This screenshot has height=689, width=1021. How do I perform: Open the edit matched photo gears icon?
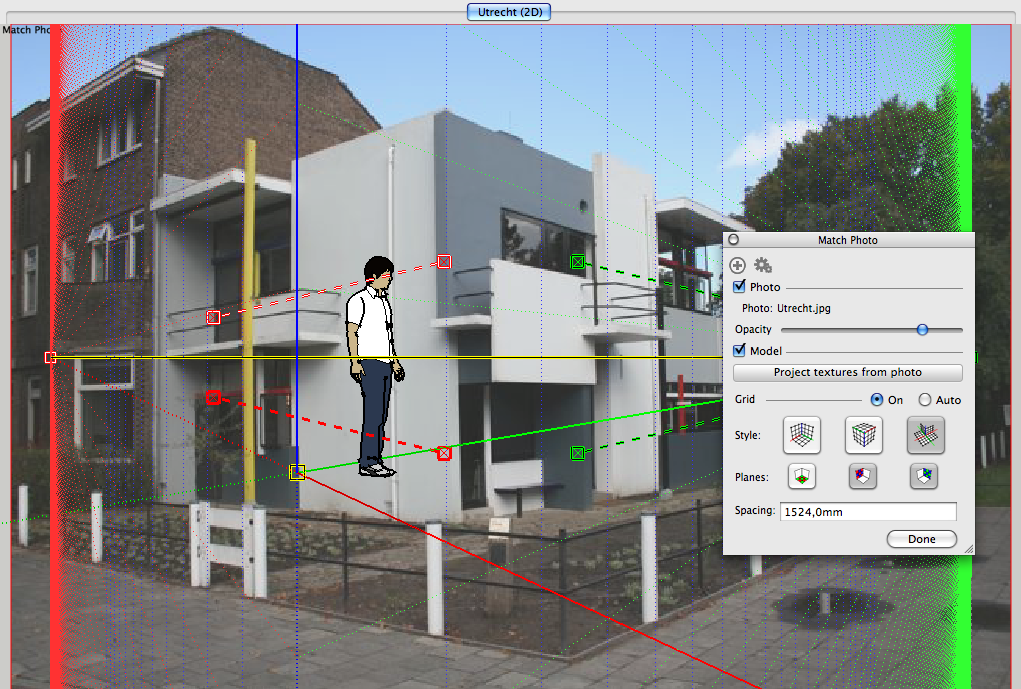(763, 265)
